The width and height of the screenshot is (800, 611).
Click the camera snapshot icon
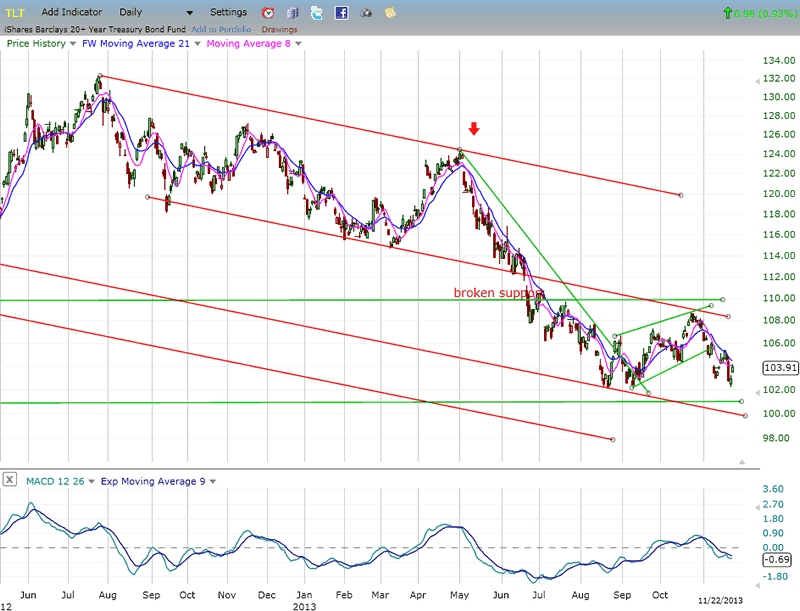(366, 13)
